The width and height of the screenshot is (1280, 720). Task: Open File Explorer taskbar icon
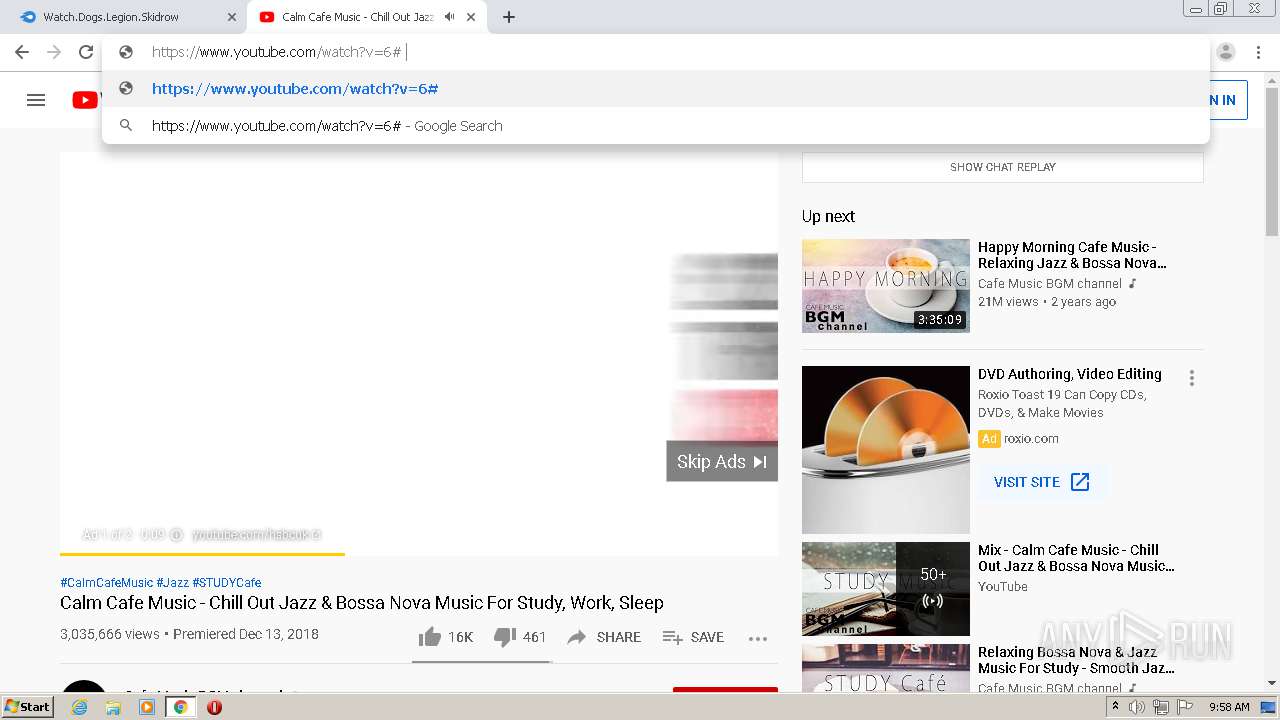click(x=113, y=707)
